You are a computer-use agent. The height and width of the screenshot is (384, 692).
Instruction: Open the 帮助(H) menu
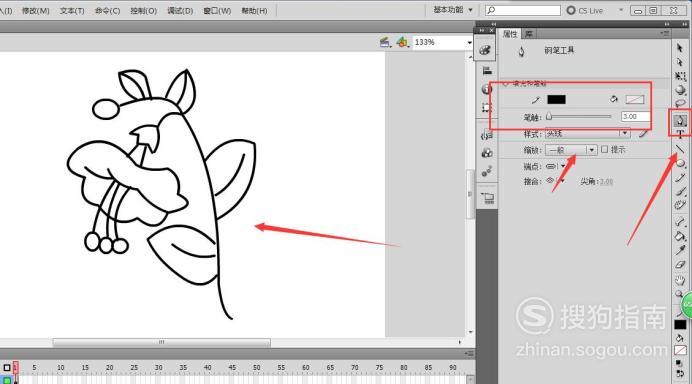click(254, 11)
